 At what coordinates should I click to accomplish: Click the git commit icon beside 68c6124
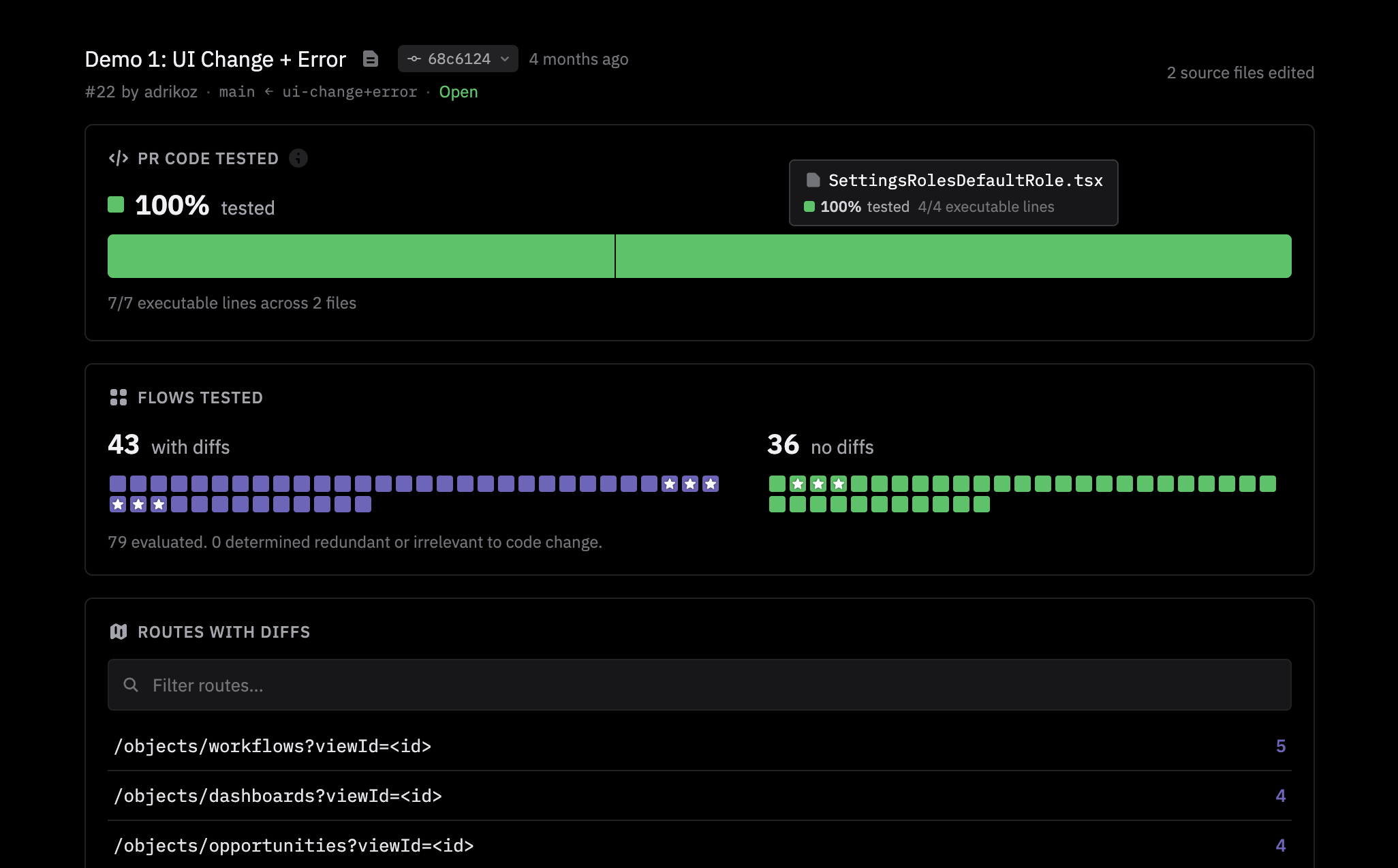pos(414,59)
